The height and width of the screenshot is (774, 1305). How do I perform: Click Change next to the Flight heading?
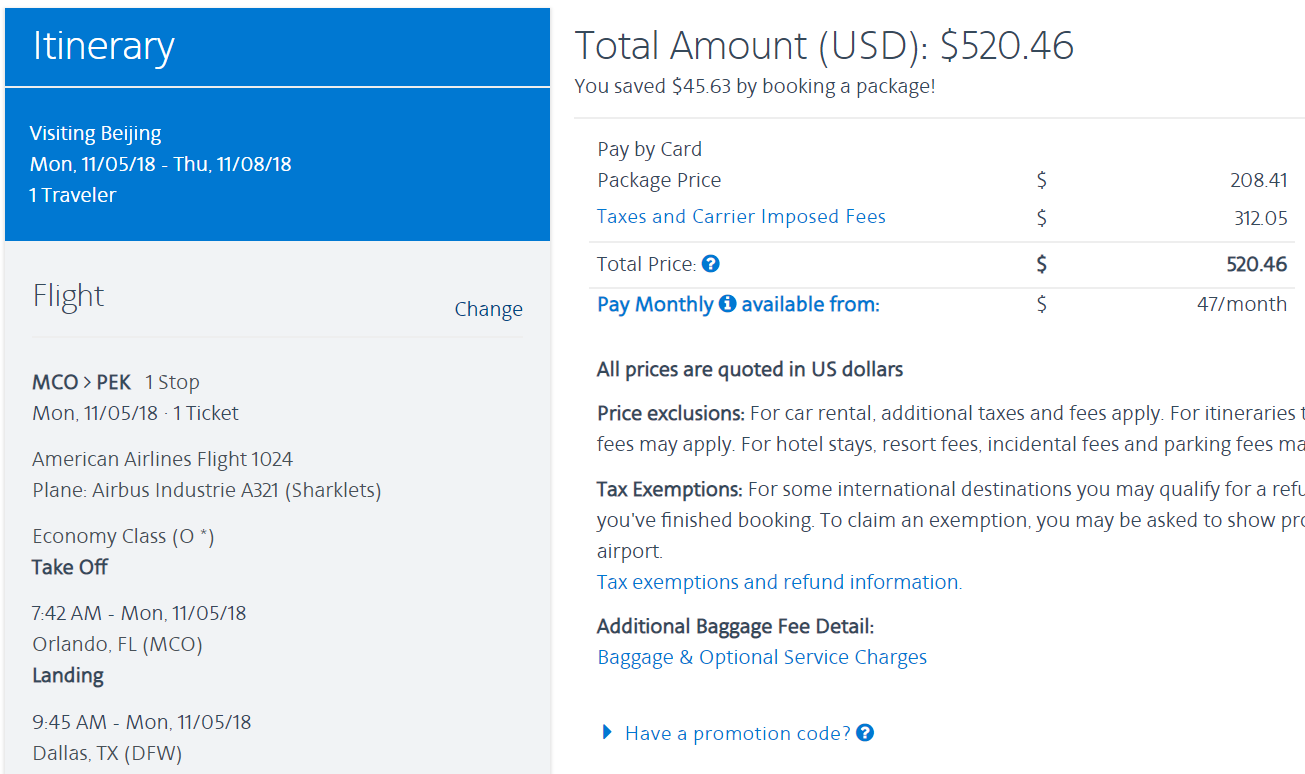488,309
